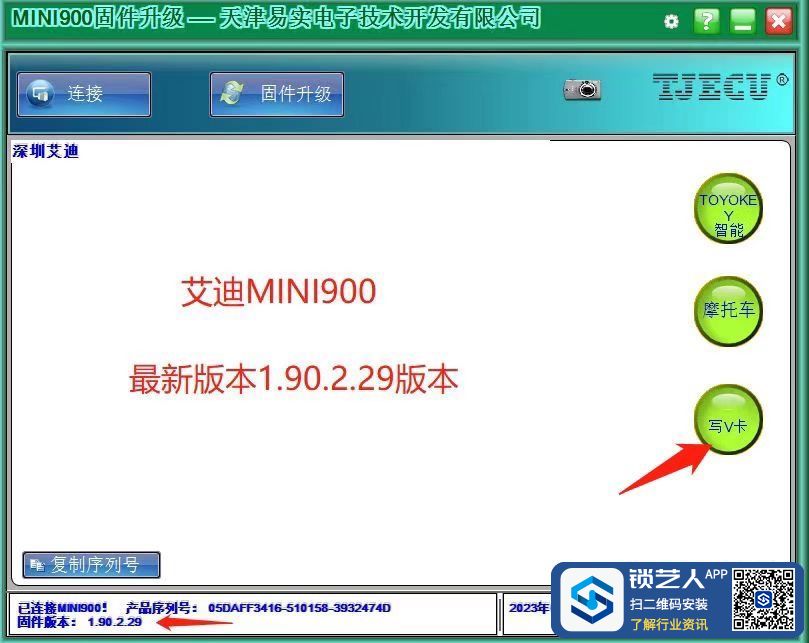This screenshot has height=643, width=809.
Task: Click the 固件版本 1.90.2.29 status text
Action: pos(79,622)
